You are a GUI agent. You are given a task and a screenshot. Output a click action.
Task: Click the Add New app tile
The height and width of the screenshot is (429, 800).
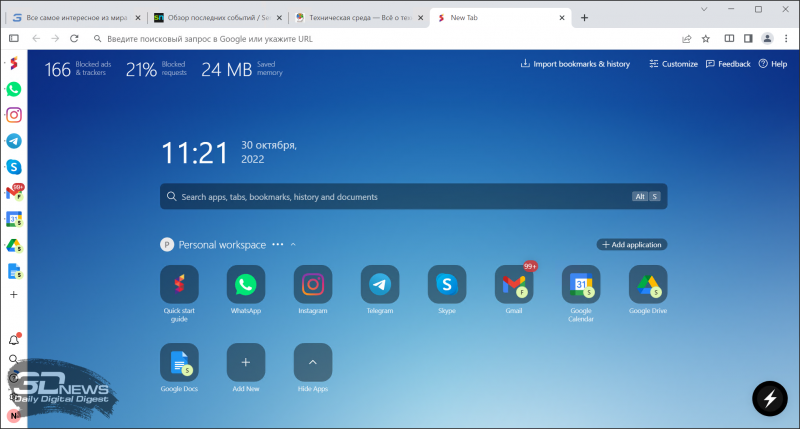(246, 362)
